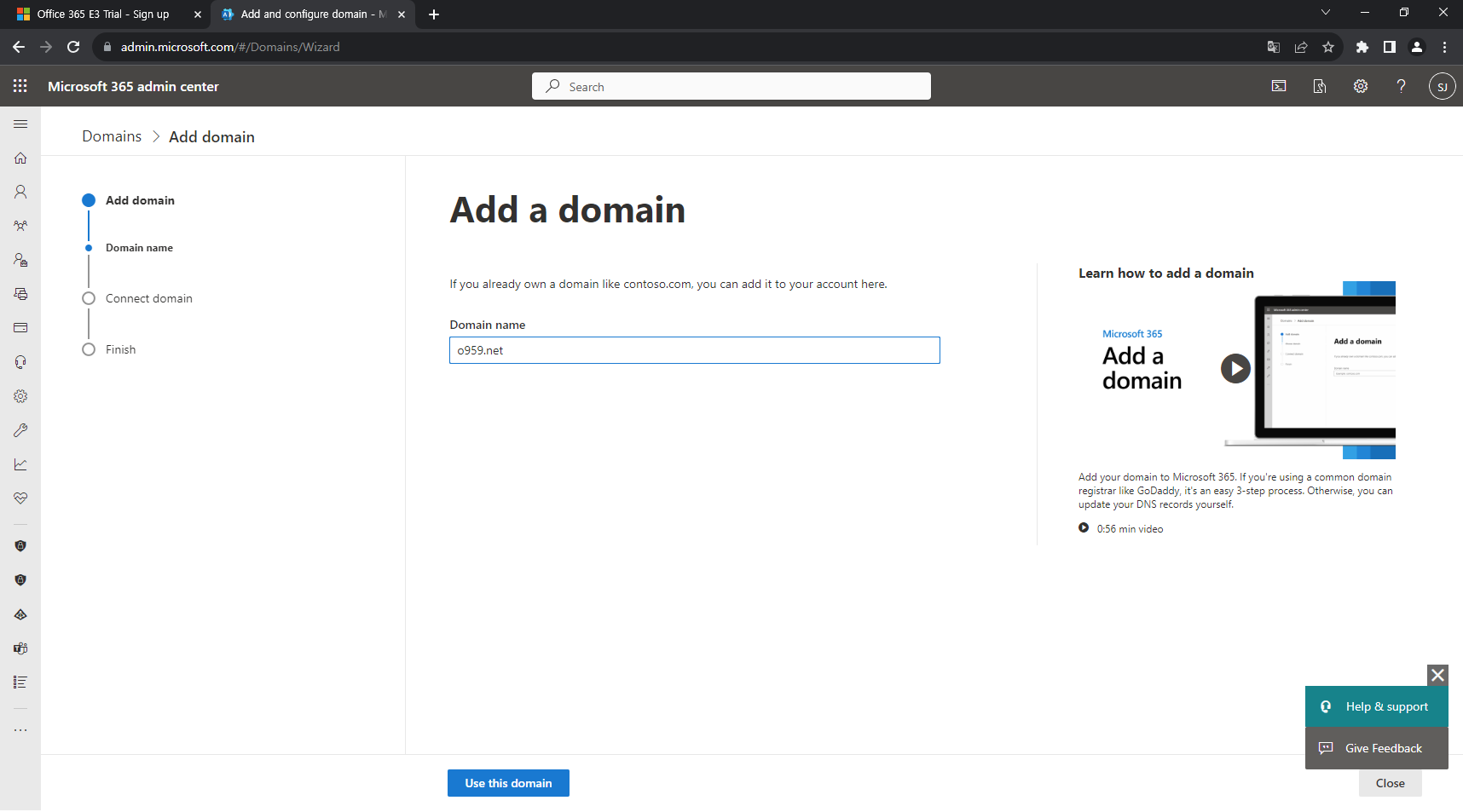Click the Translate page icon in address bar
Viewport: 1463px width, 812px height.
(1274, 47)
